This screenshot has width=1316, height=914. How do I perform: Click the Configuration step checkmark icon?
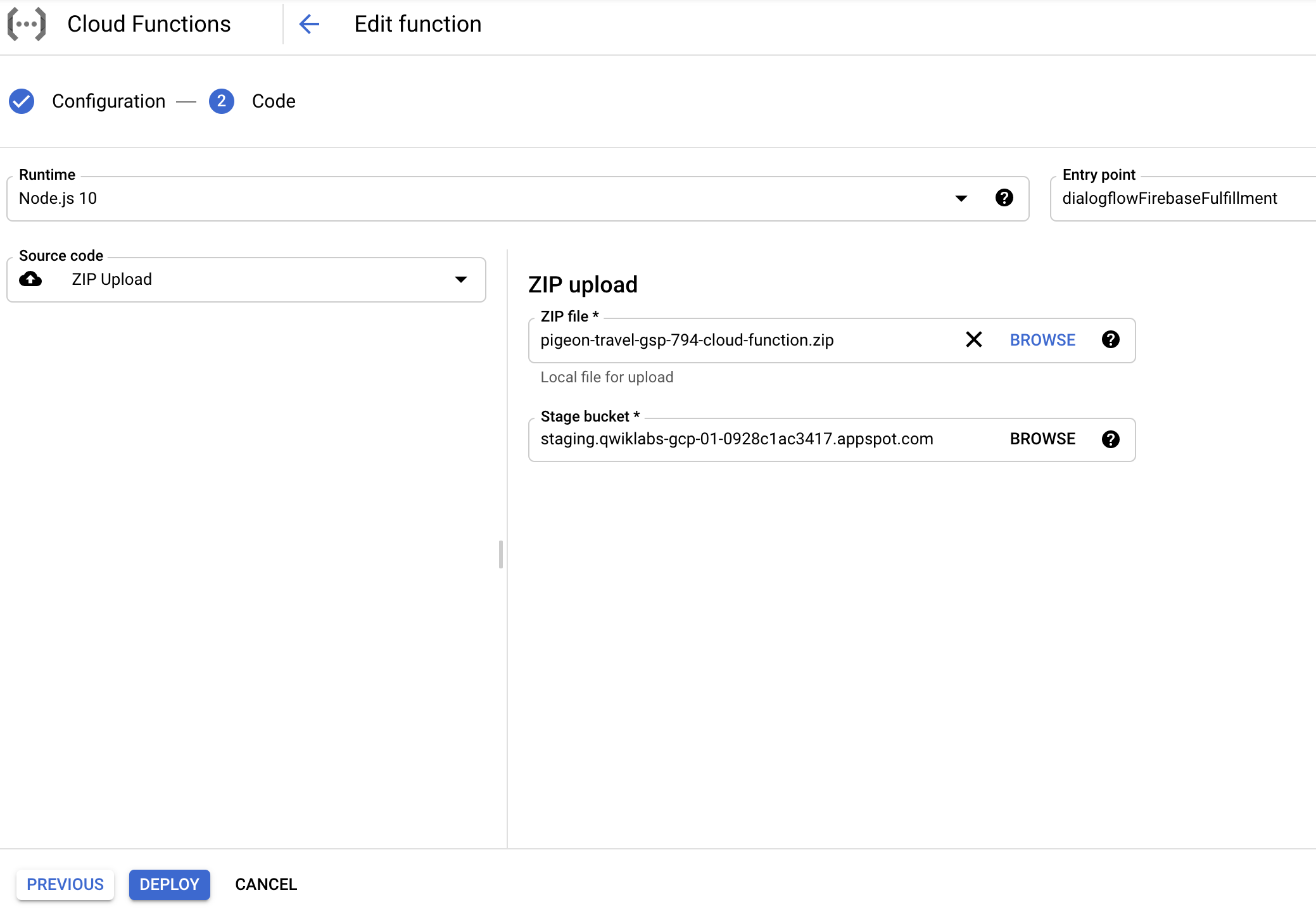(x=22, y=101)
